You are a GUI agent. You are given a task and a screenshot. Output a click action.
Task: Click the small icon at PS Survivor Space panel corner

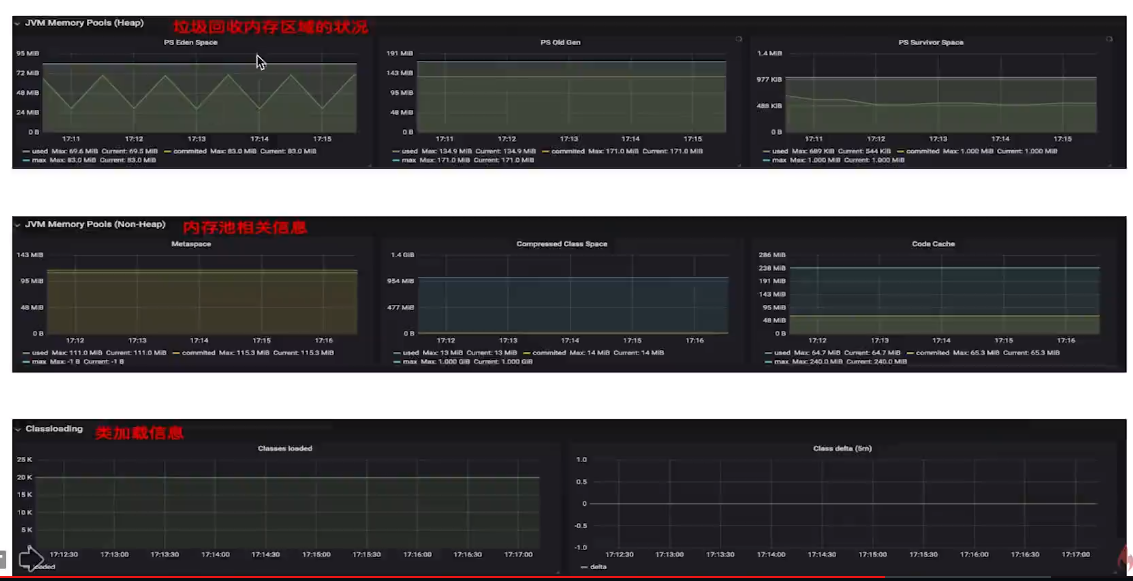tap(1109, 39)
